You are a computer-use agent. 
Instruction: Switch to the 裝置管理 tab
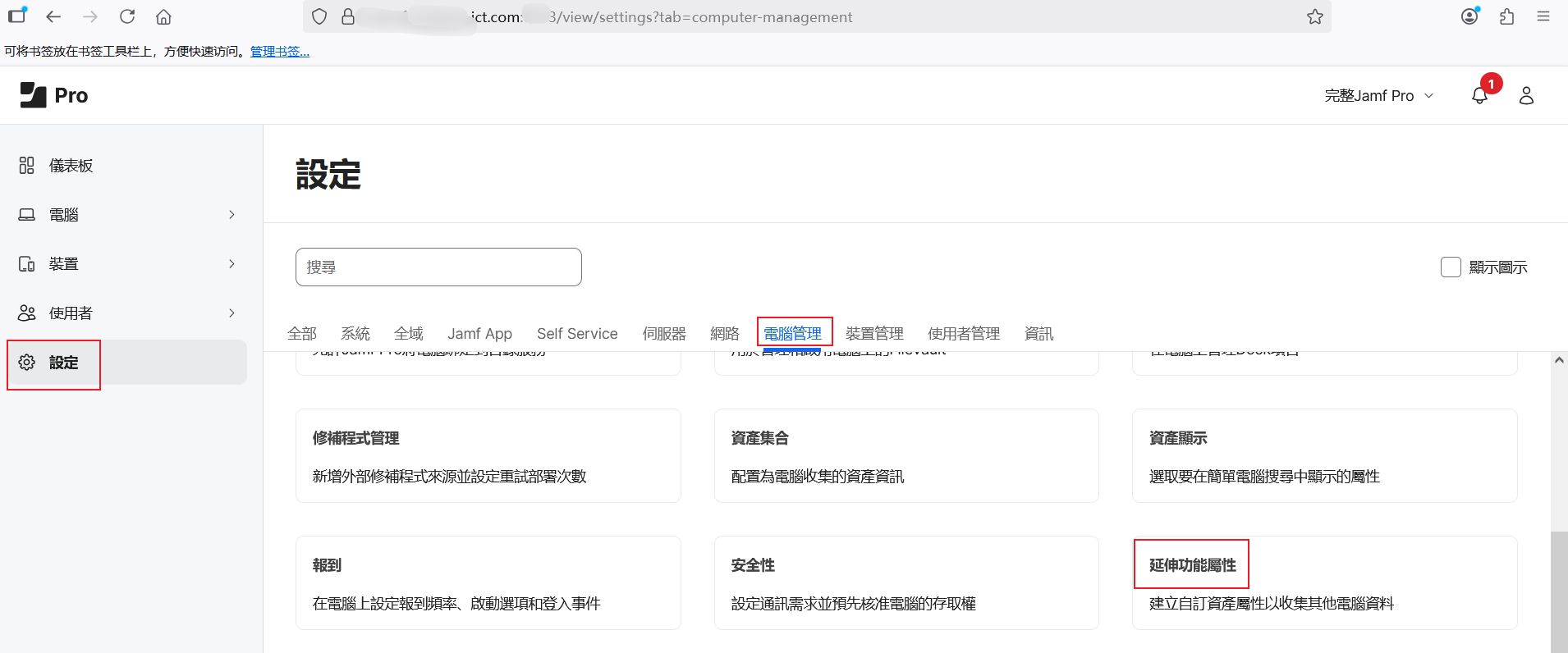pyautogui.click(x=874, y=334)
